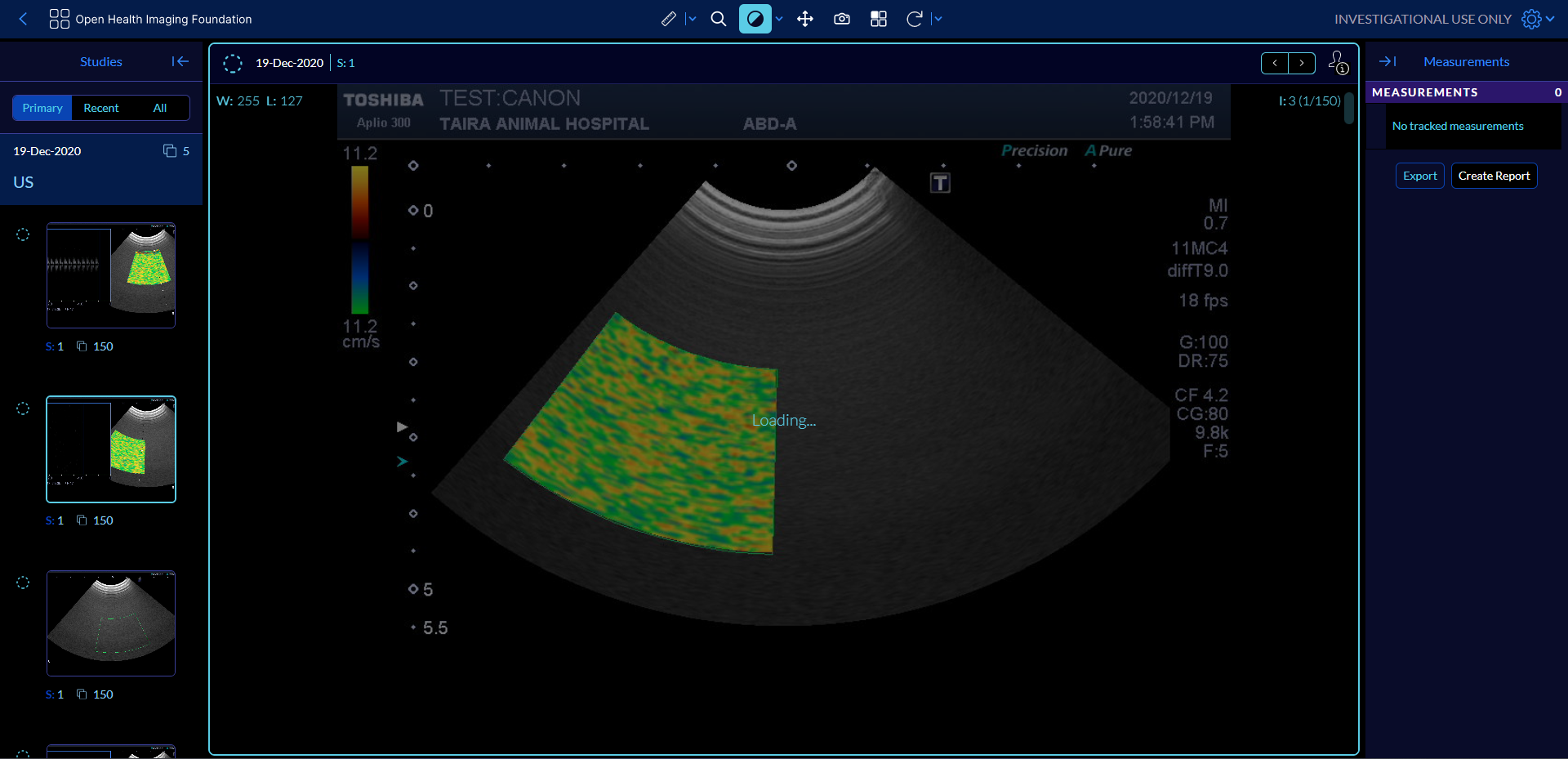
Task: Capture viewport with the camera icon
Action: (842, 19)
